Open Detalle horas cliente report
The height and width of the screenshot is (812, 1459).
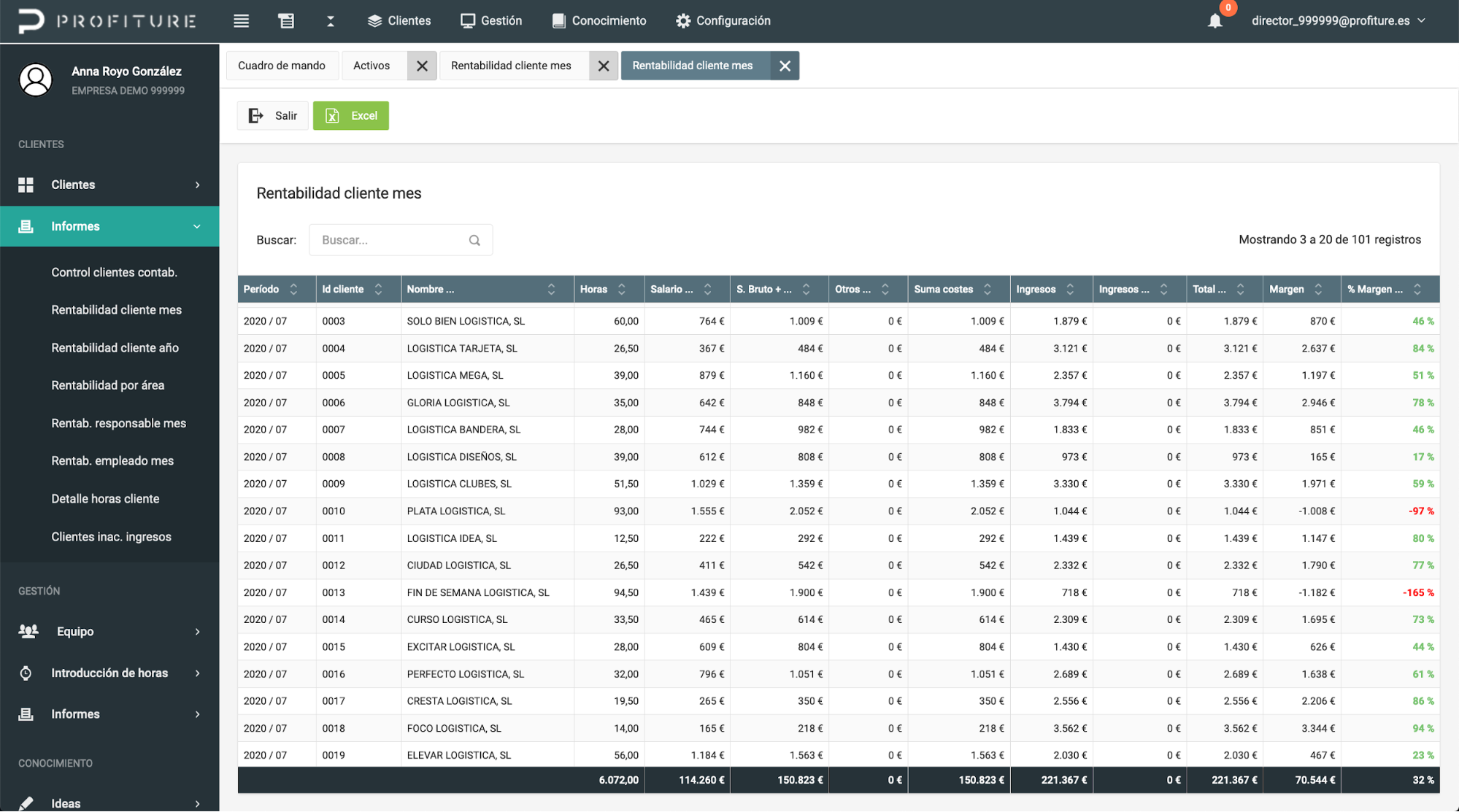point(105,499)
